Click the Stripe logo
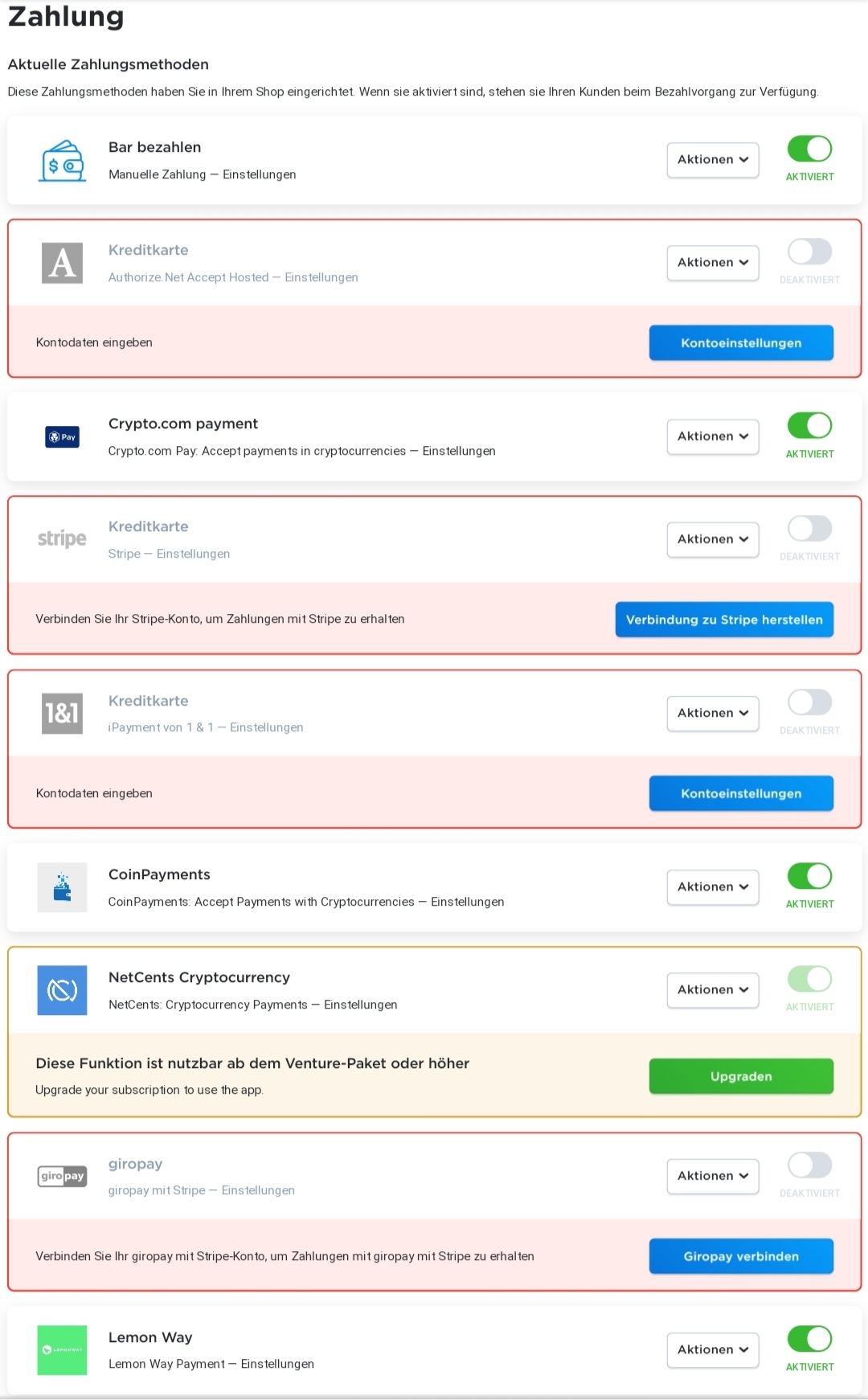This screenshot has height=1400, width=868. [62, 539]
